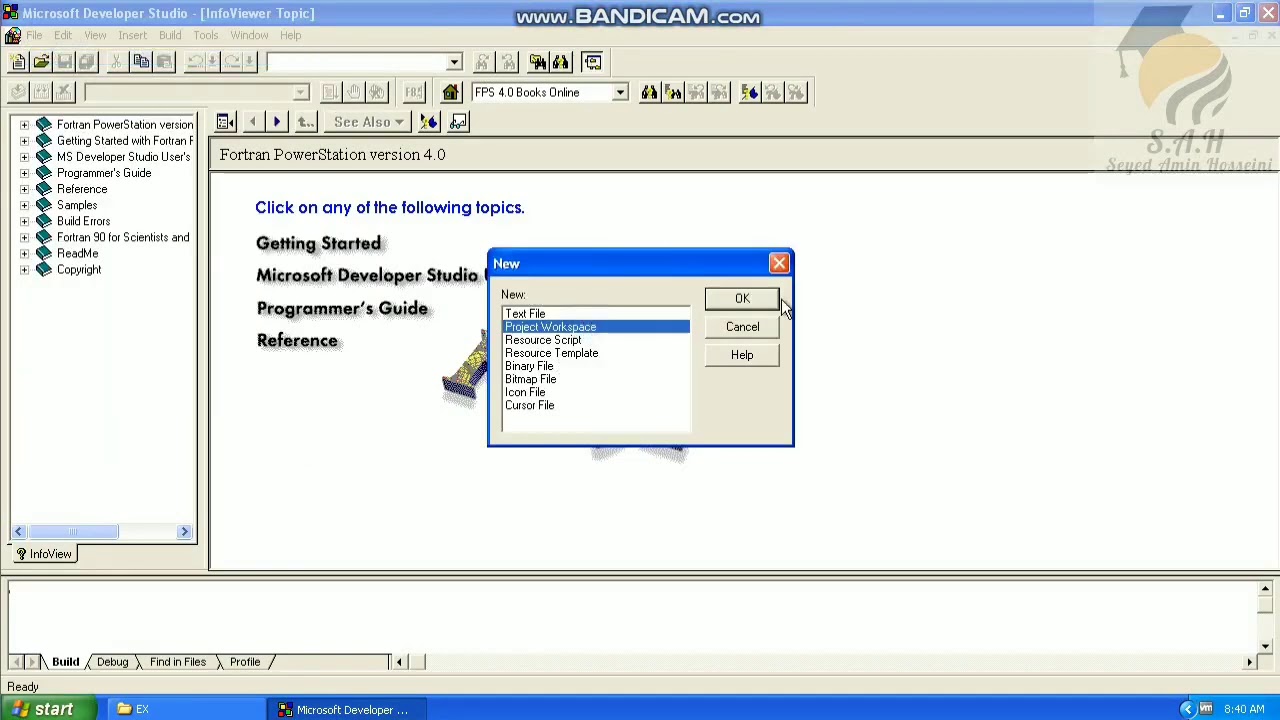Click the Previous topic left arrow
Viewport: 1280px width, 720px height.
pos(253,122)
